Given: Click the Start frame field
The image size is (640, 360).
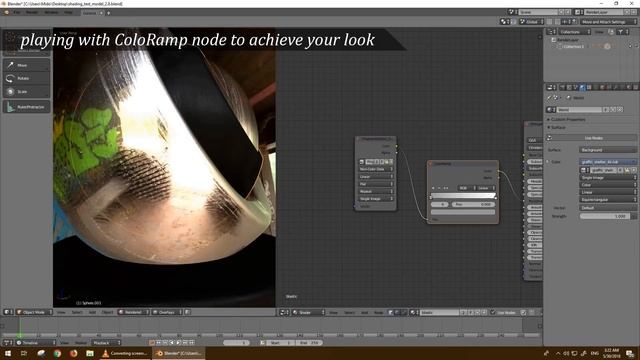Looking at the screenshot, I should pyautogui.click(x=282, y=343).
